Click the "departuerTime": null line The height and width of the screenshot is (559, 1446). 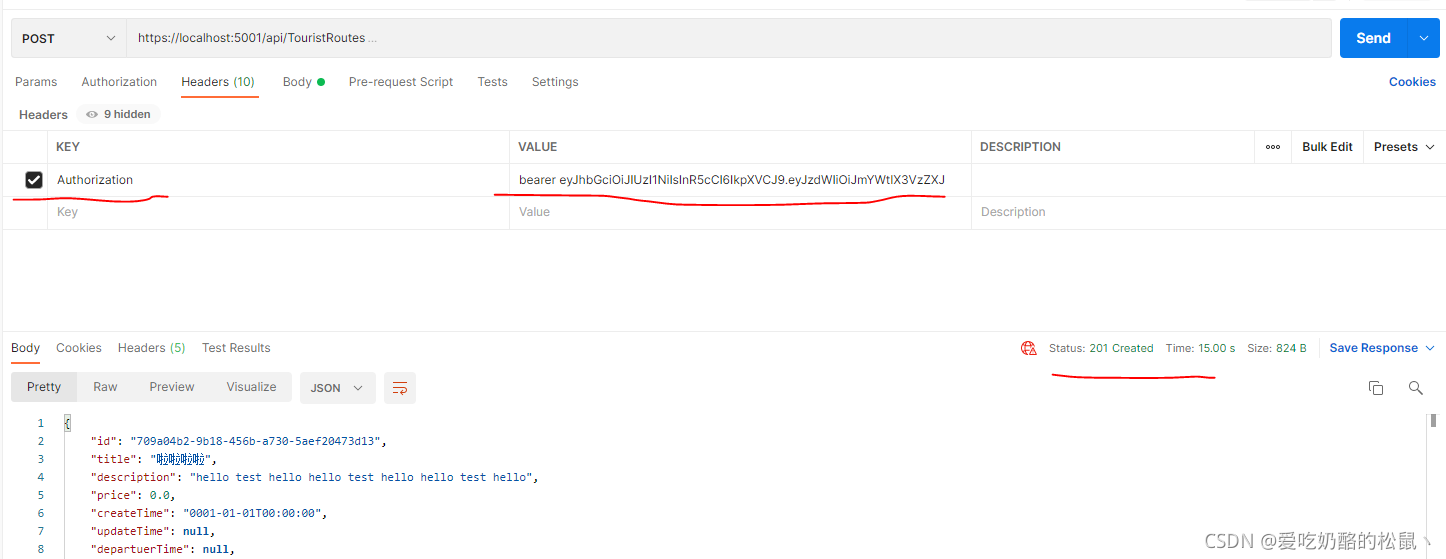tap(163, 549)
